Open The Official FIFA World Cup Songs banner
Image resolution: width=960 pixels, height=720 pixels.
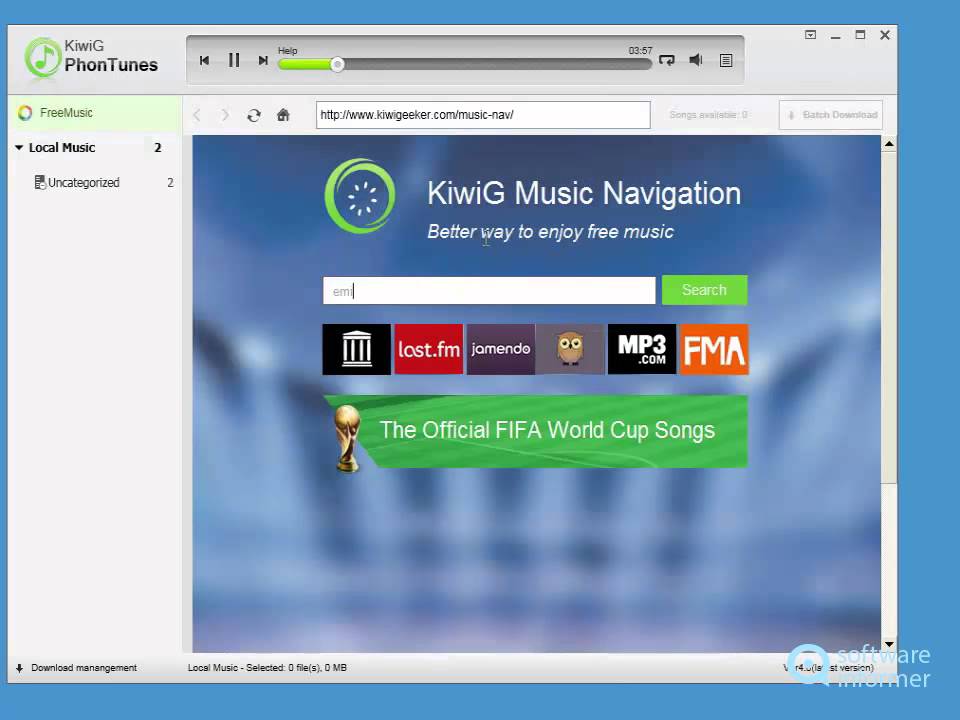coord(536,432)
